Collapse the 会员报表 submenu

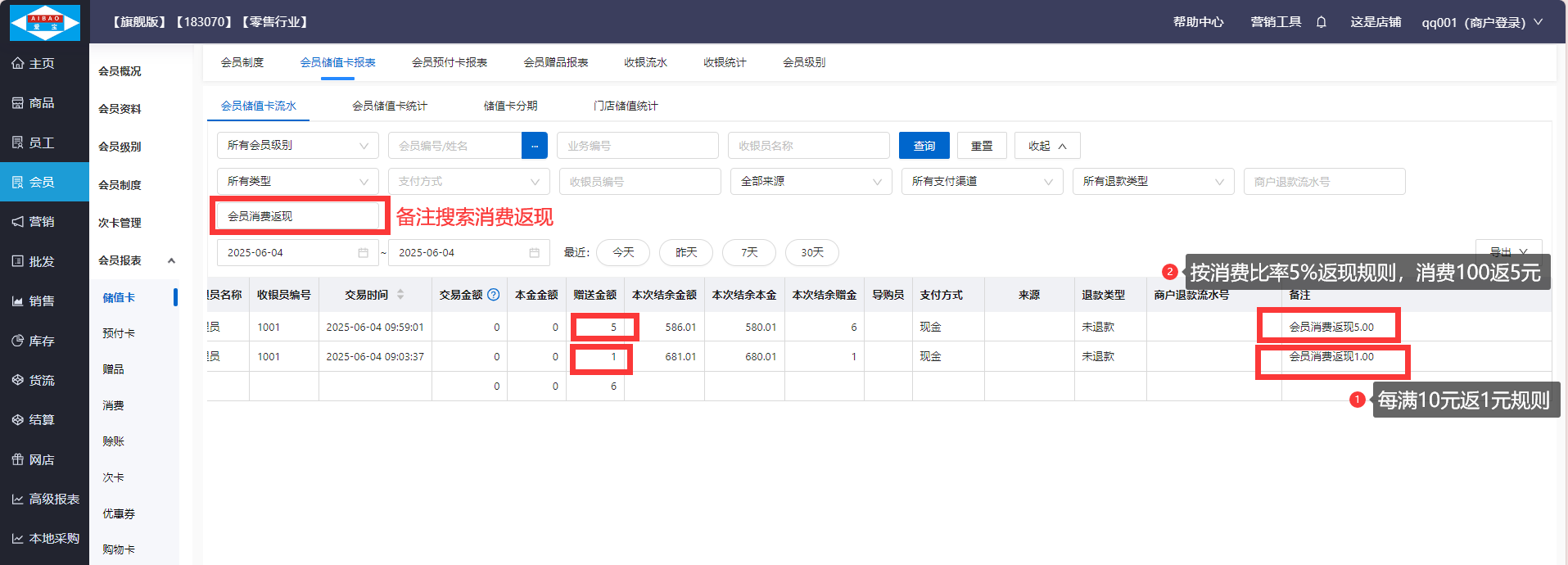click(171, 260)
